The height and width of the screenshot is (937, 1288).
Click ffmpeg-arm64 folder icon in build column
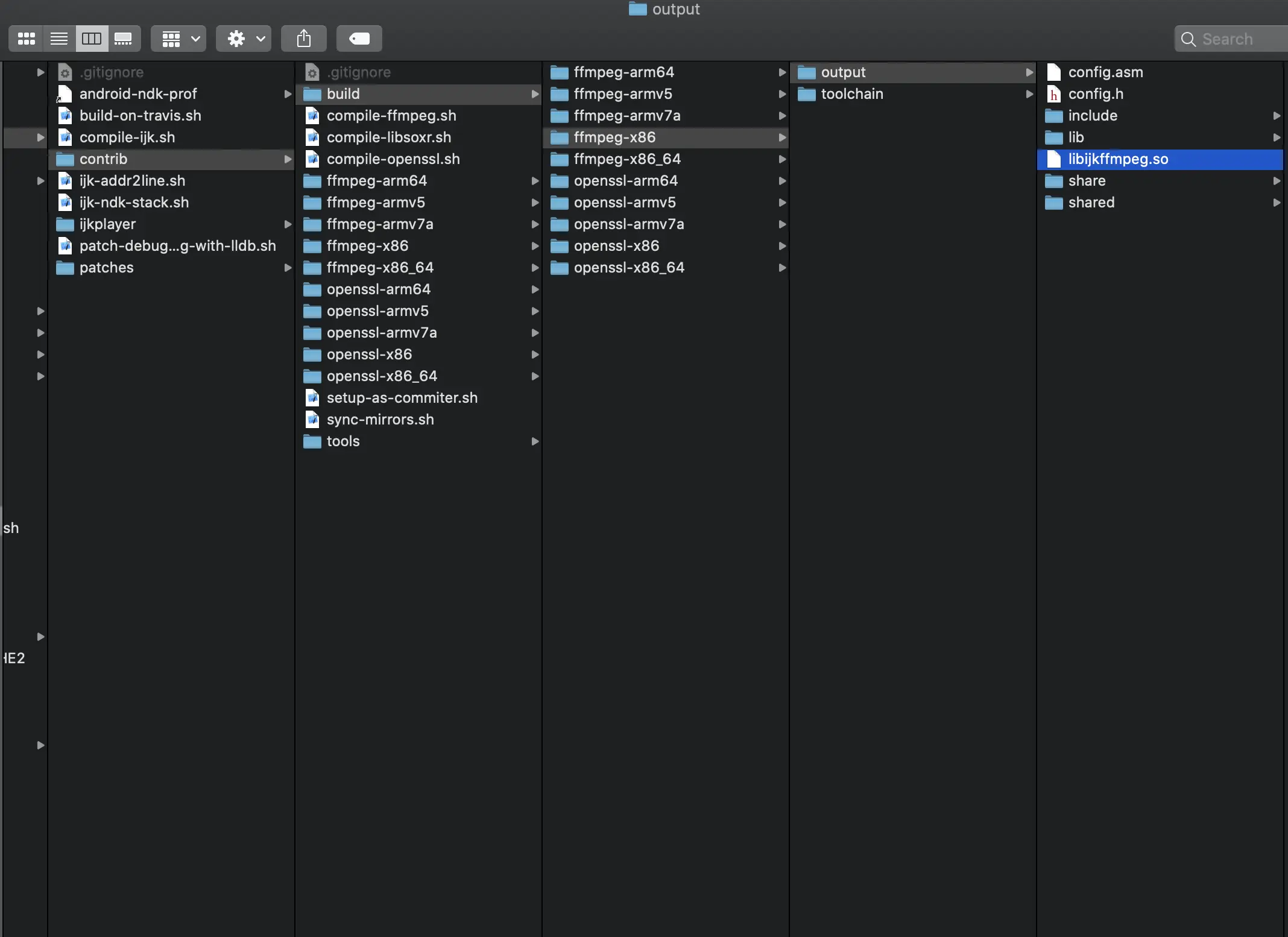click(x=559, y=72)
